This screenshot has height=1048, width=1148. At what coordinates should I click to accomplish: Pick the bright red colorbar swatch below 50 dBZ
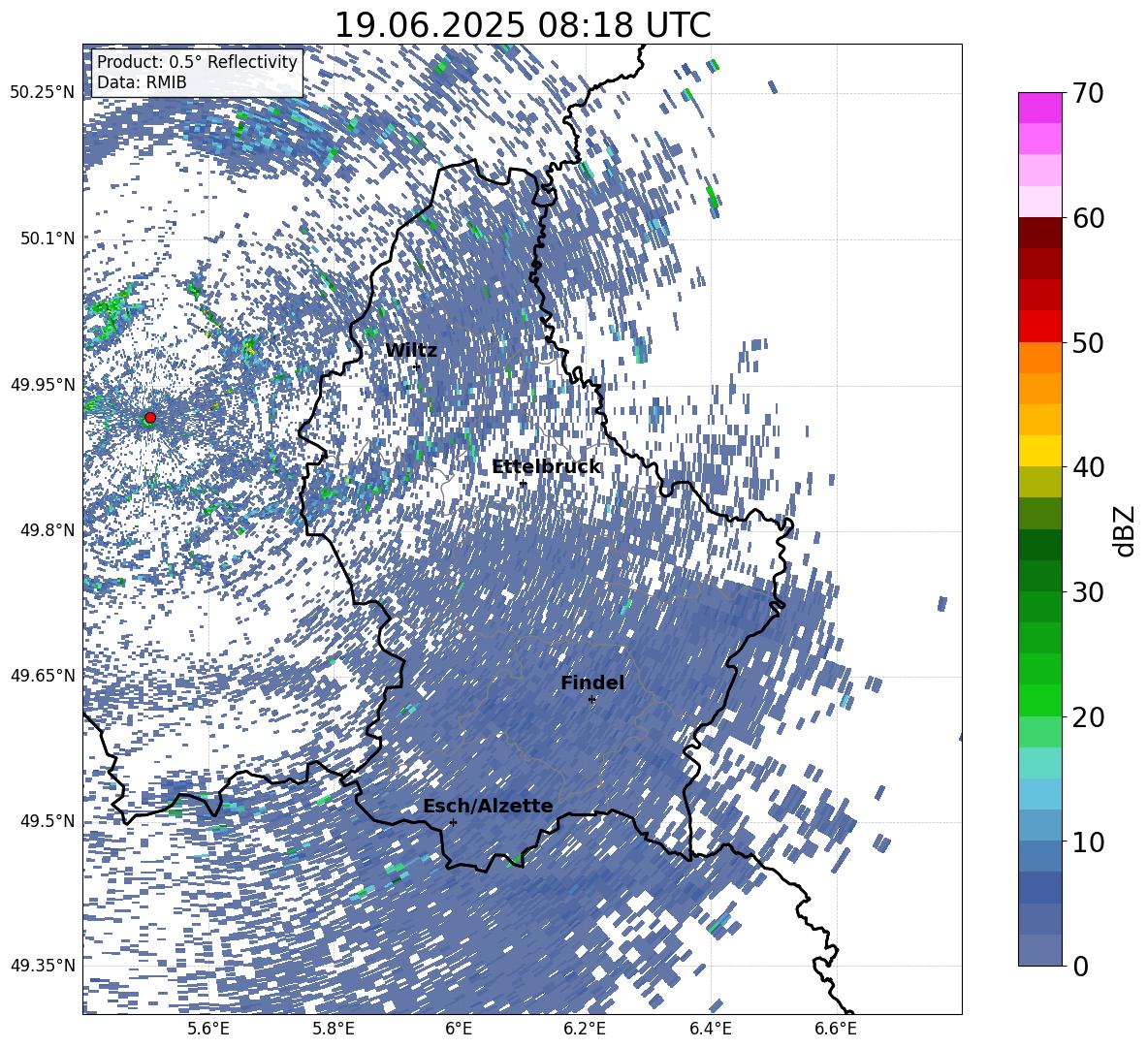pos(1039,327)
